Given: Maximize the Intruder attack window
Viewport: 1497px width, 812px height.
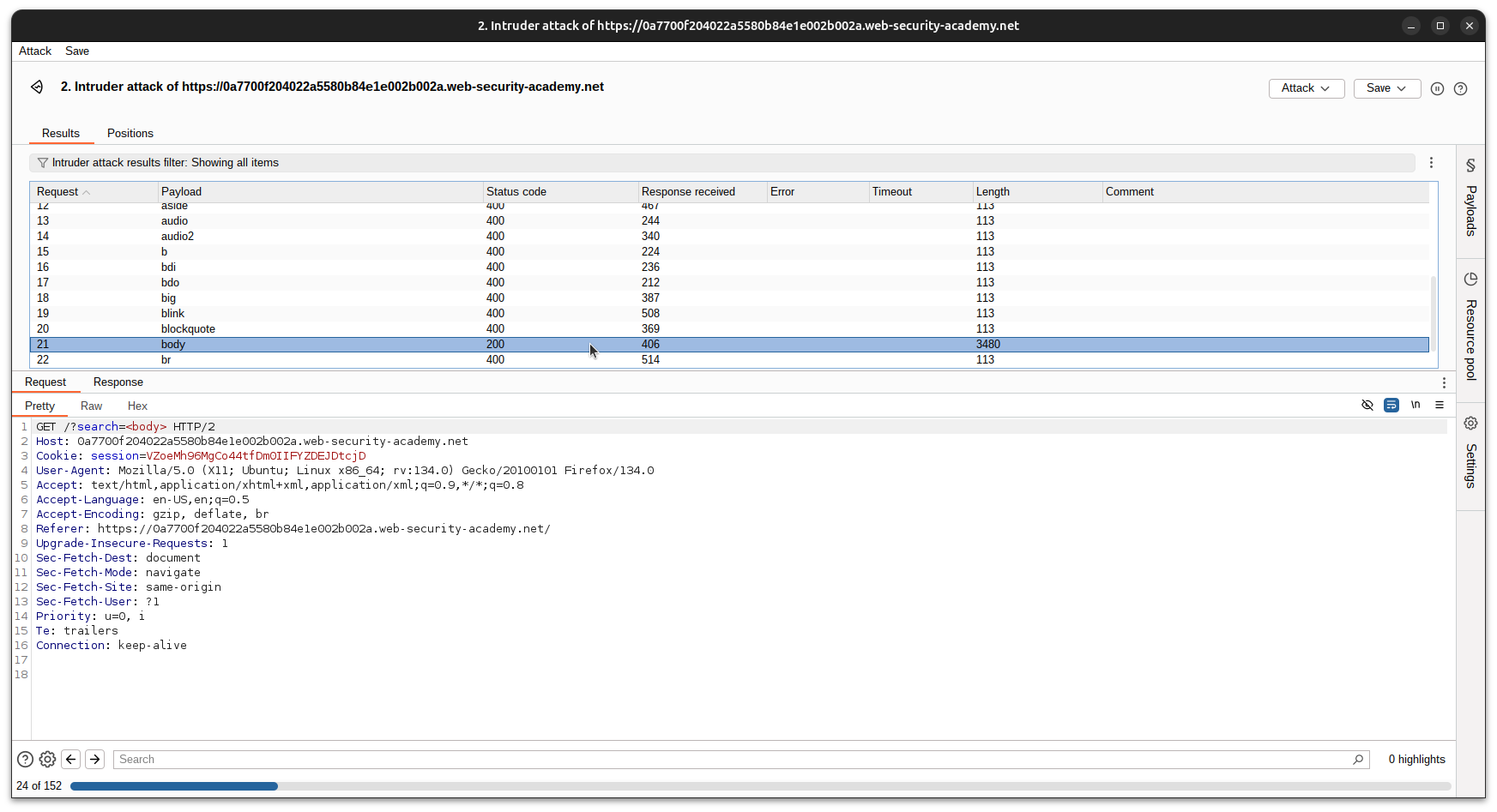Looking at the screenshot, I should click(x=1440, y=26).
